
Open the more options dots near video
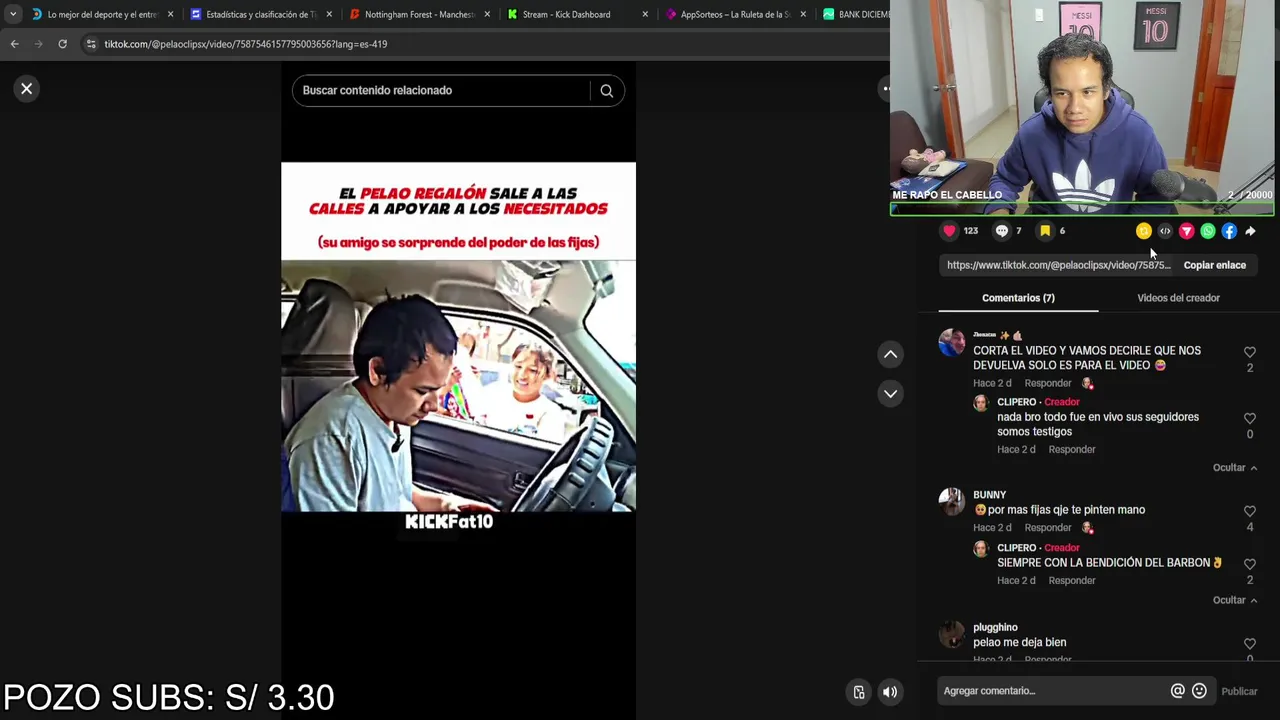[x=885, y=89]
